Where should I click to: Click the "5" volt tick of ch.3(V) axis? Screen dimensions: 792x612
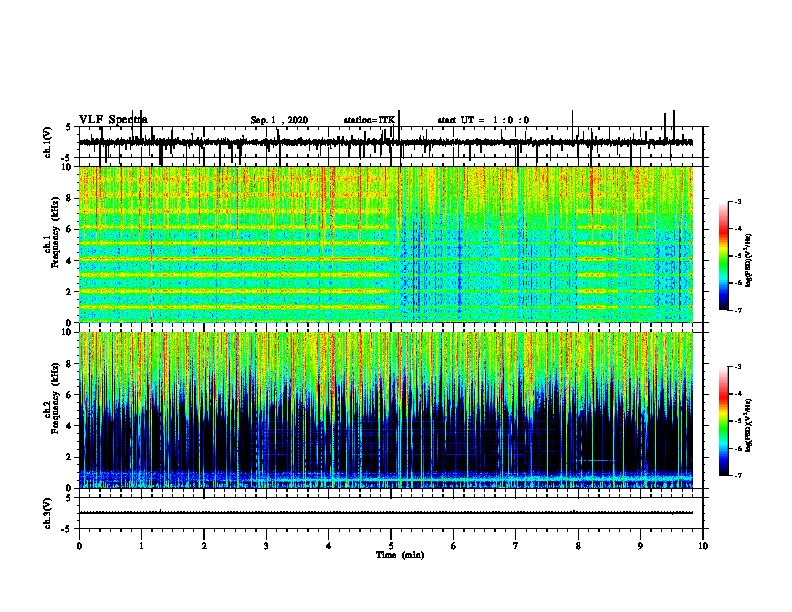68,497
